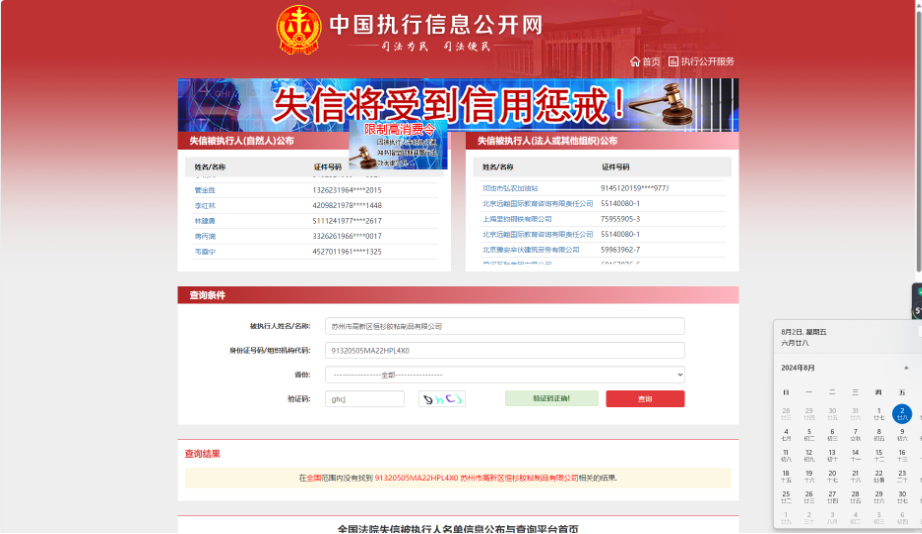Select August 18 in the calendar

click(786, 476)
